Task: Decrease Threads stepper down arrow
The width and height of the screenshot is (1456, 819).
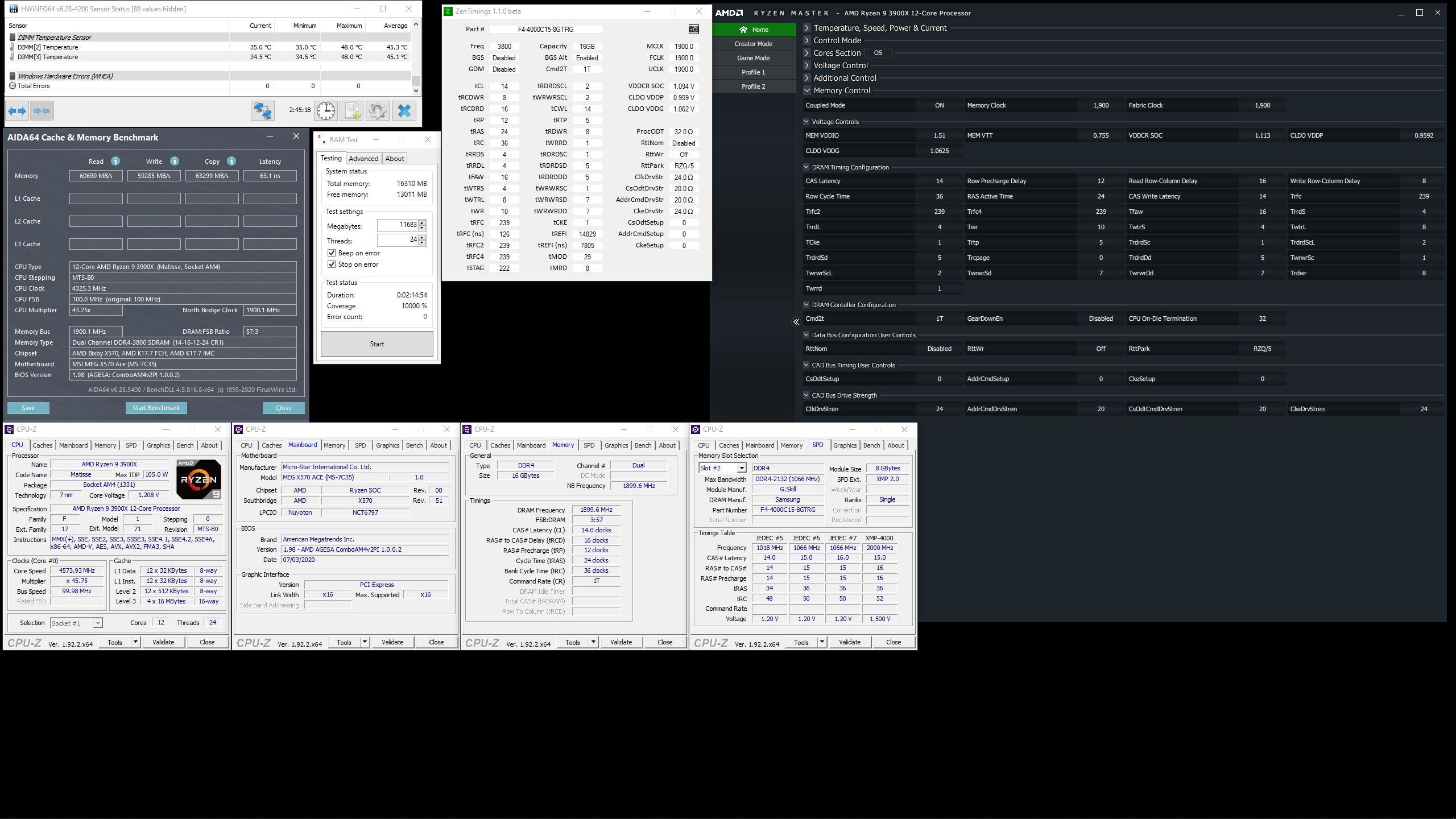Action: point(422,243)
